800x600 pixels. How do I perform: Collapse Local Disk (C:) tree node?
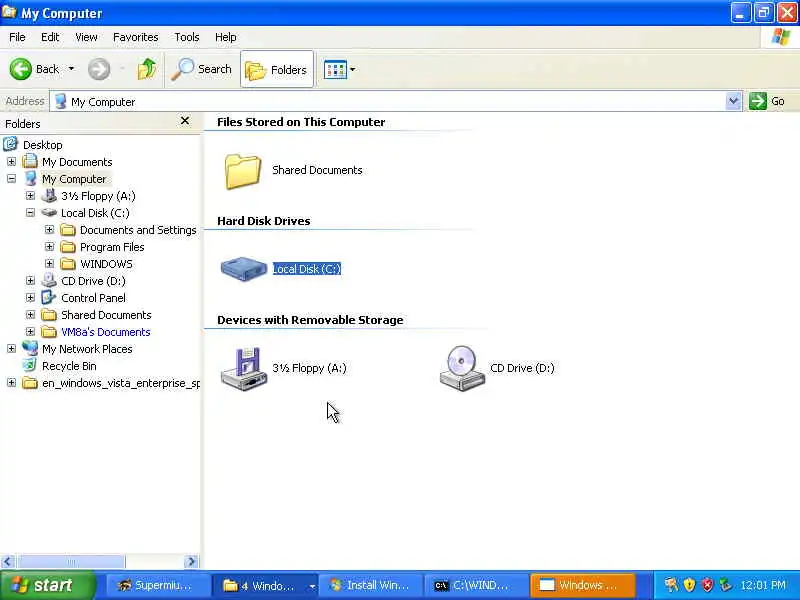(x=30, y=213)
